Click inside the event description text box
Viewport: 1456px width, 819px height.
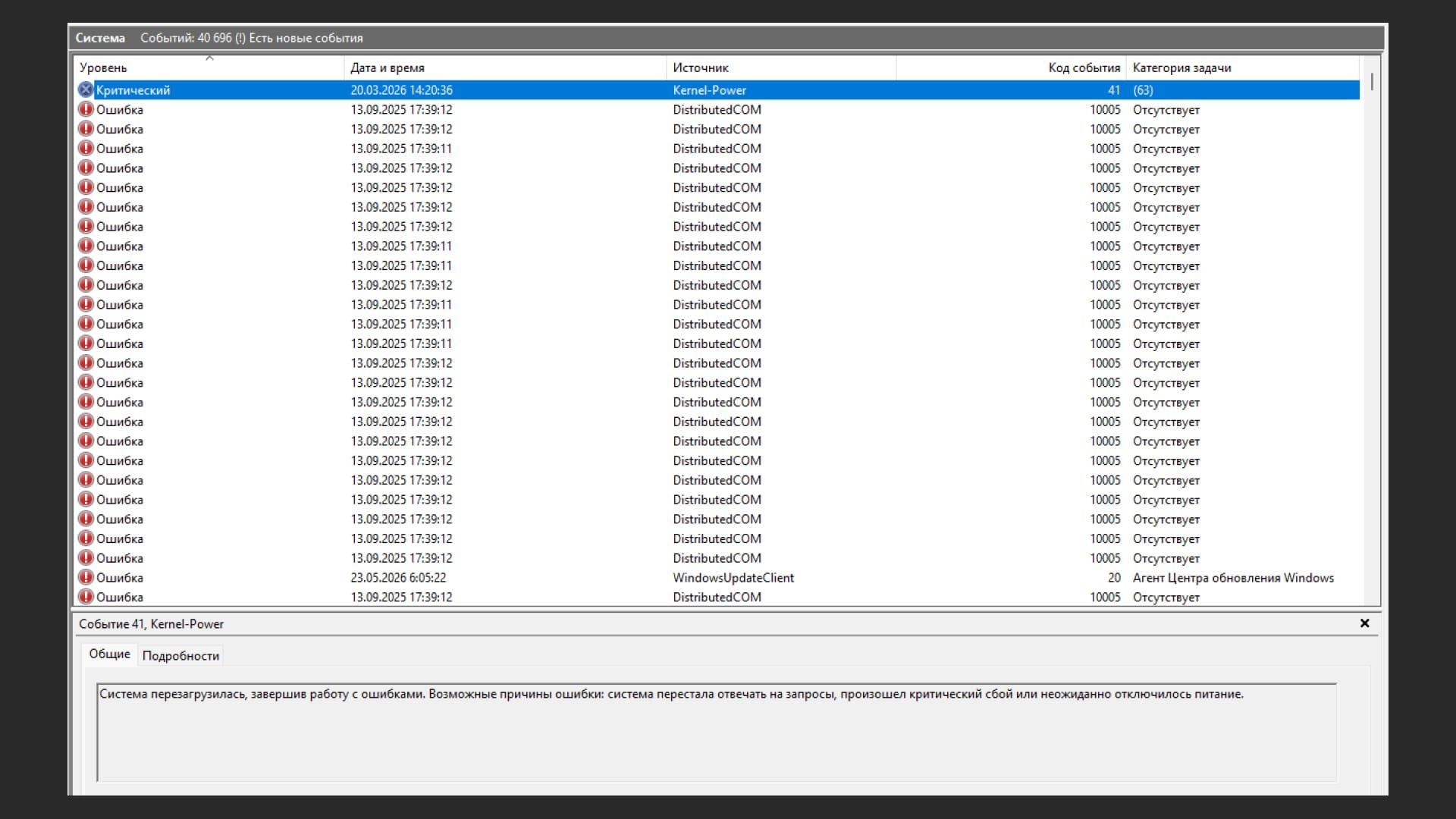(x=717, y=733)
